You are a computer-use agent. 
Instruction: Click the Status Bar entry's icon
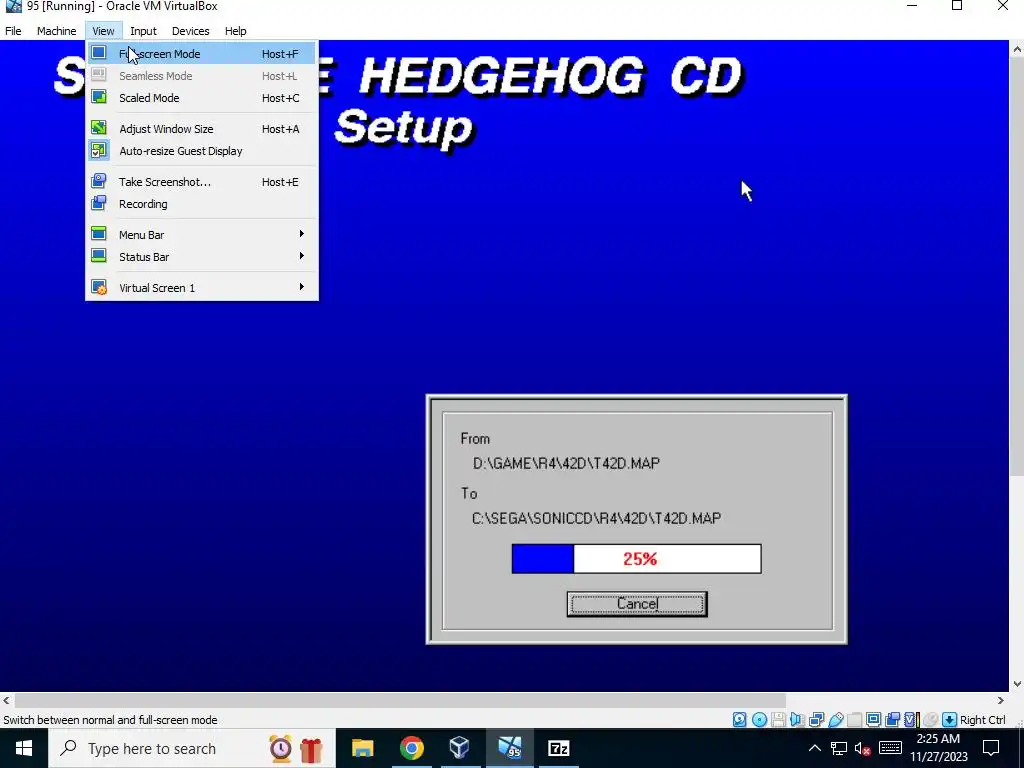pos(99,256)
